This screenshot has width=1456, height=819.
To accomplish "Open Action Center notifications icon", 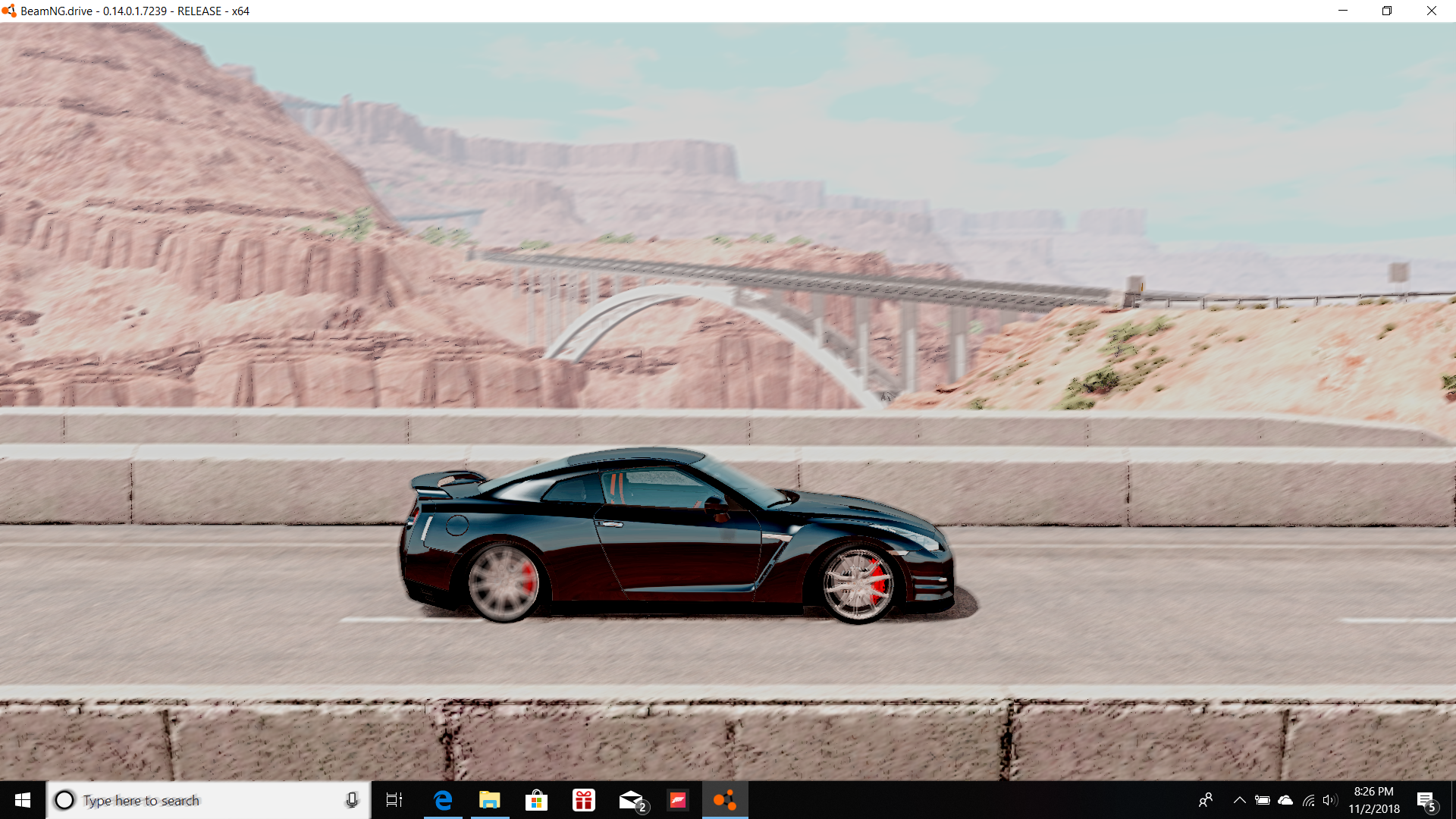I will pyautogui.click(x=1426, y=800).
